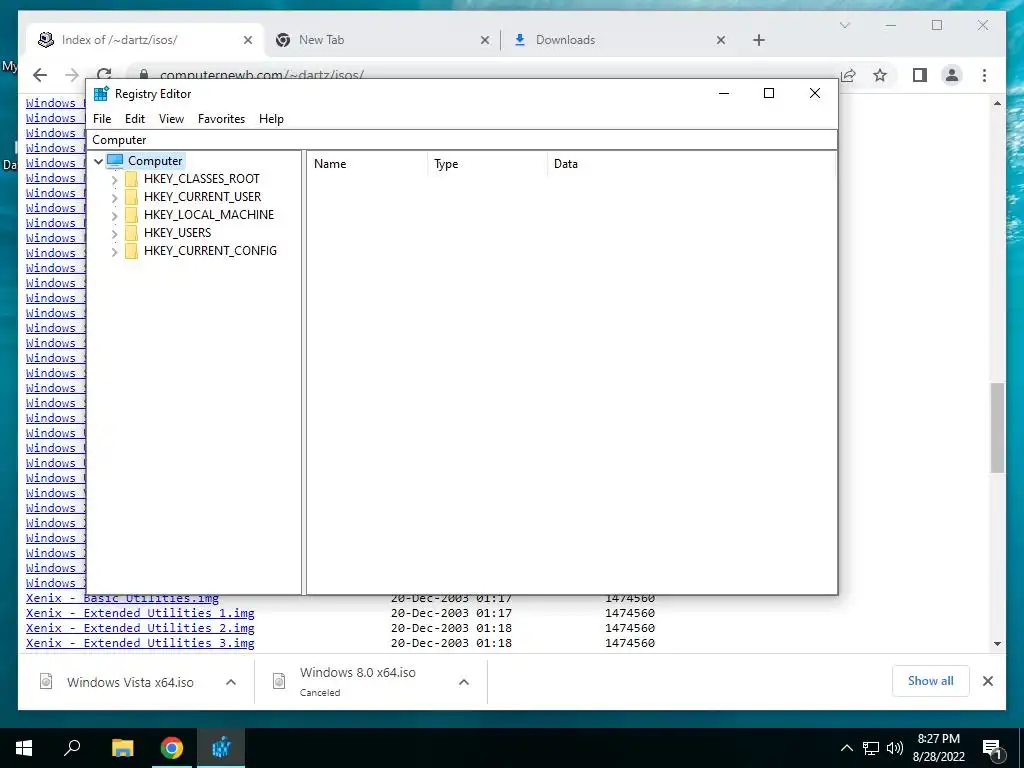Sort by the Name column header
This screenshot has height=768, width=1024.
click(x=366, y=164)
